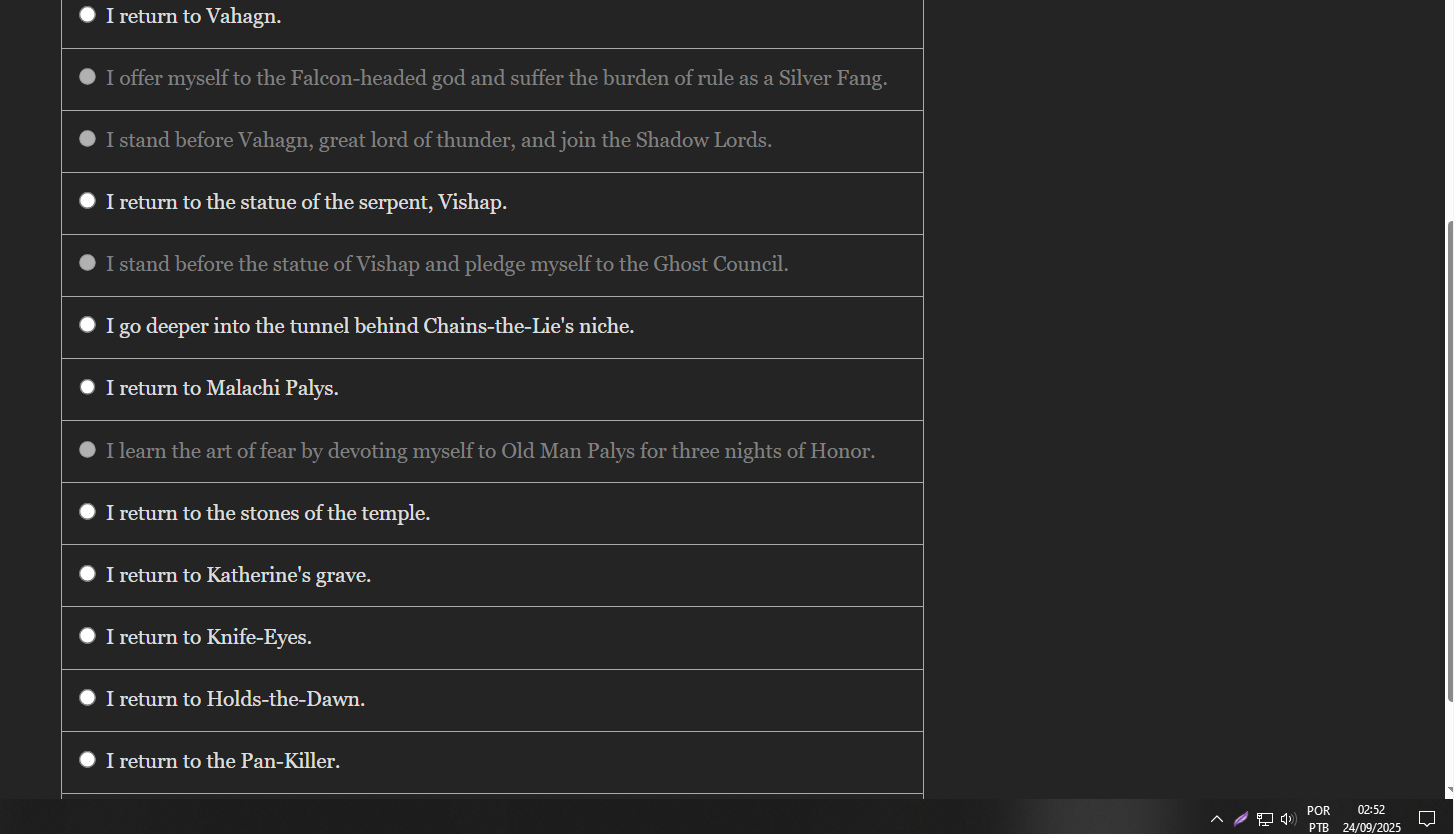The width and height of the screenshot is (1454, 834).
Task: Click the greyed-out Silver Fang option text
Action: (x=496, y=78)
